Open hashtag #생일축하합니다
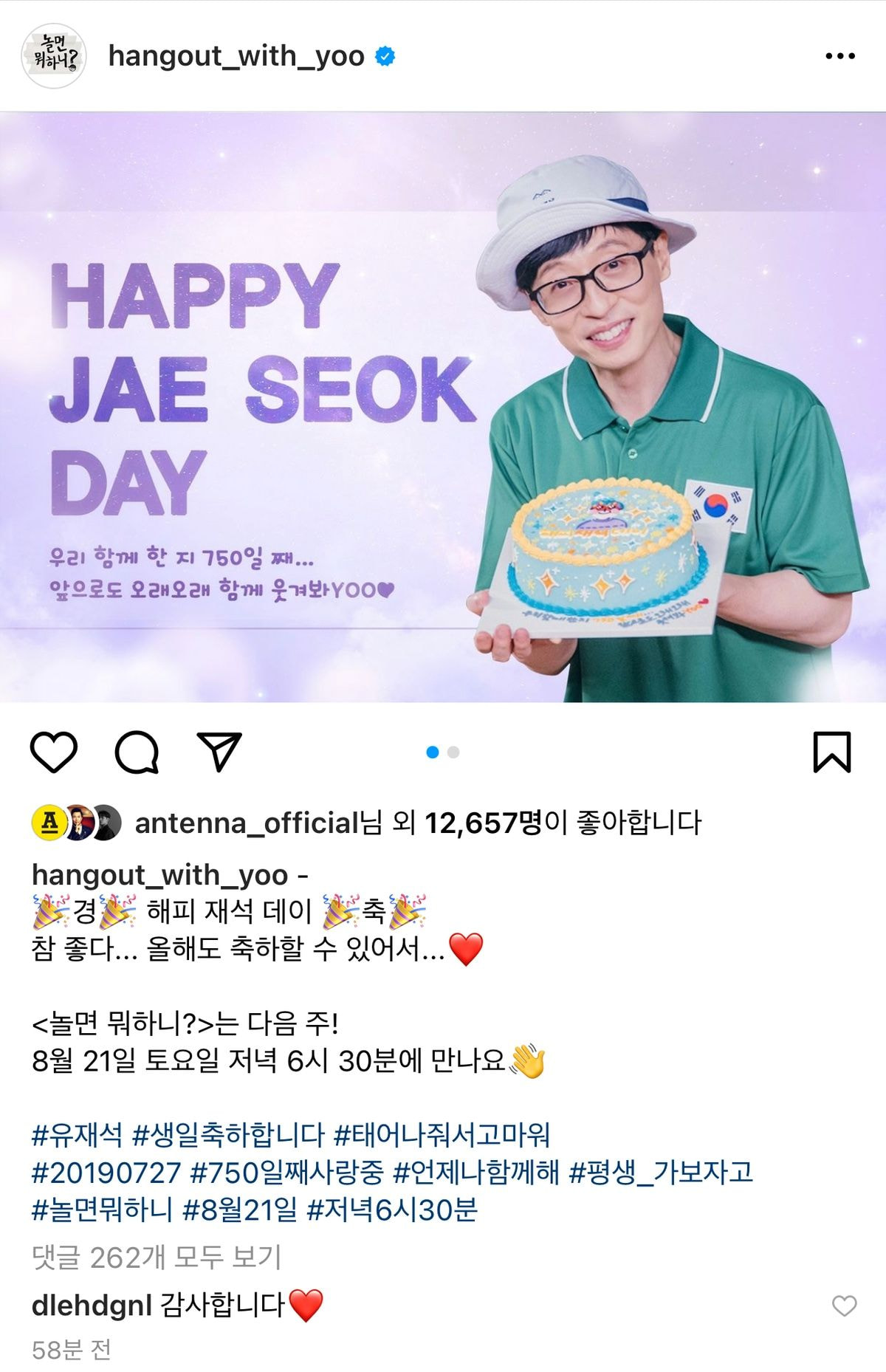Viewport: 886px width, 1372px height. click(x=228, y=1134)
